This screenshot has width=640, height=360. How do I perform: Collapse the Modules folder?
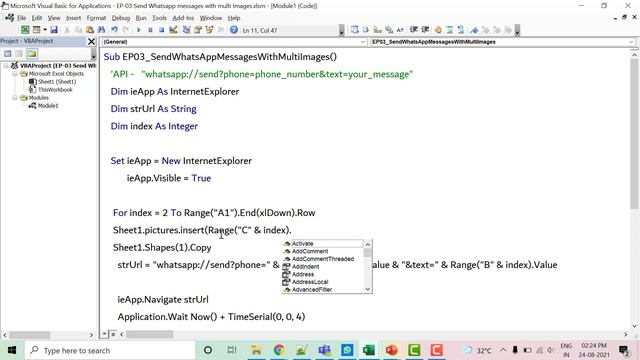[x=14, y=98]
